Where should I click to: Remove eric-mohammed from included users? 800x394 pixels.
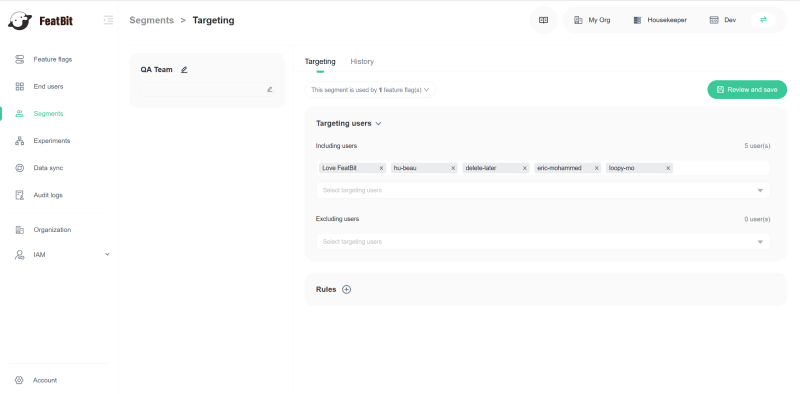[596, 168]
